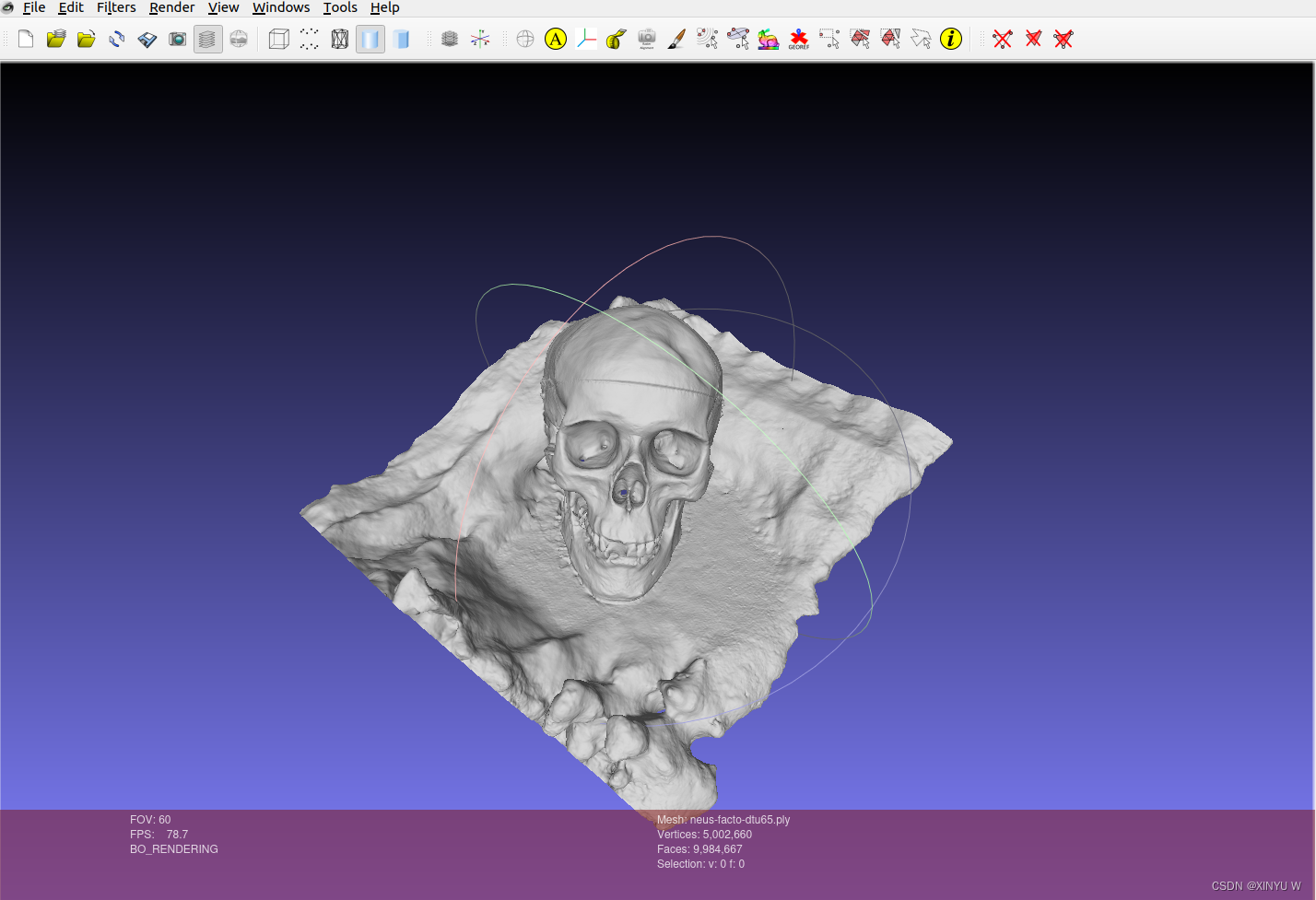
Task: Open the Edit menu
Action: pyautogui.click(x=71, y=7)
